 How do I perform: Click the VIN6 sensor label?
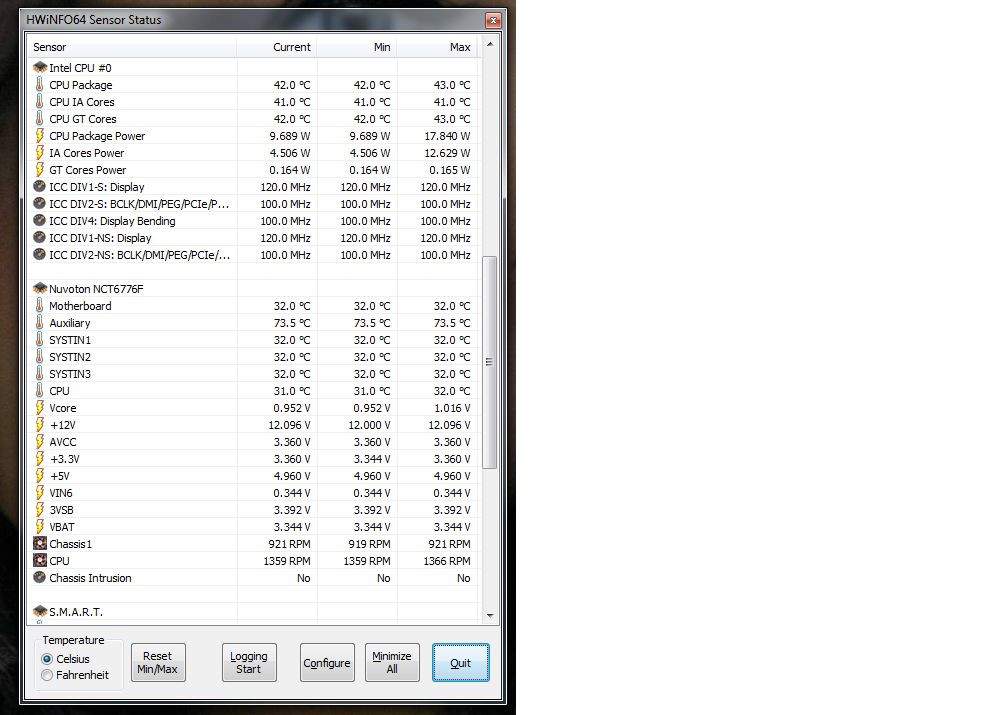[61, 493]
